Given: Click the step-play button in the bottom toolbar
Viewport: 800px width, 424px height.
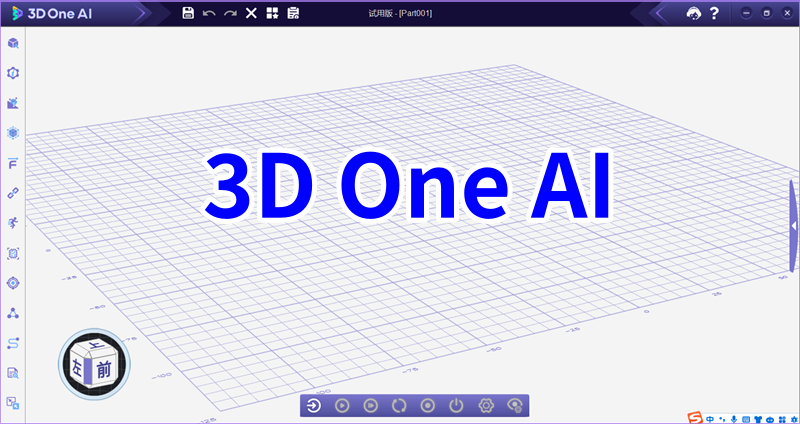Looking at the screenshot, I should [370, 406].
